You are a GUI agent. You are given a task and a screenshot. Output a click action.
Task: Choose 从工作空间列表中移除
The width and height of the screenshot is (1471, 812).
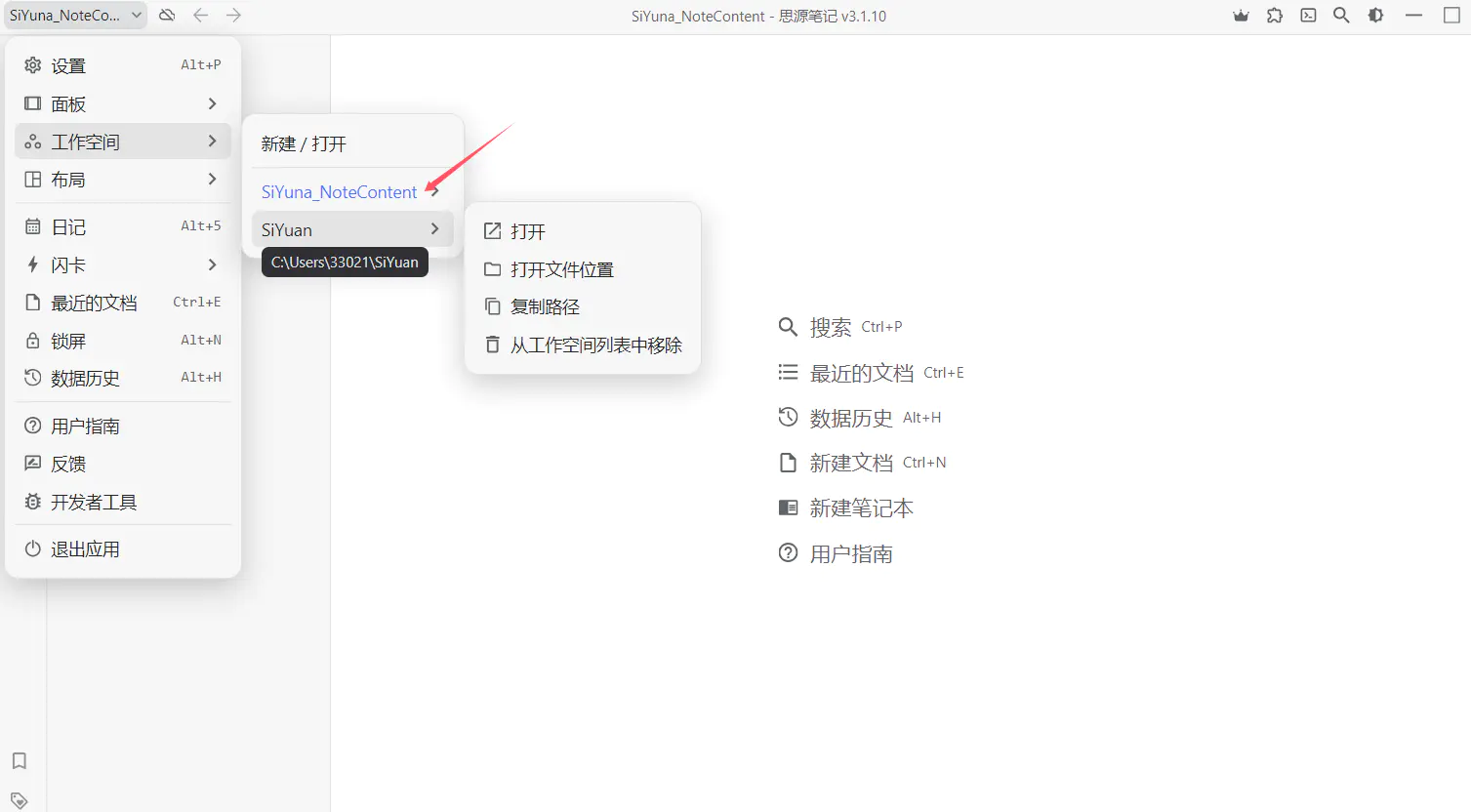pos(583,345)
